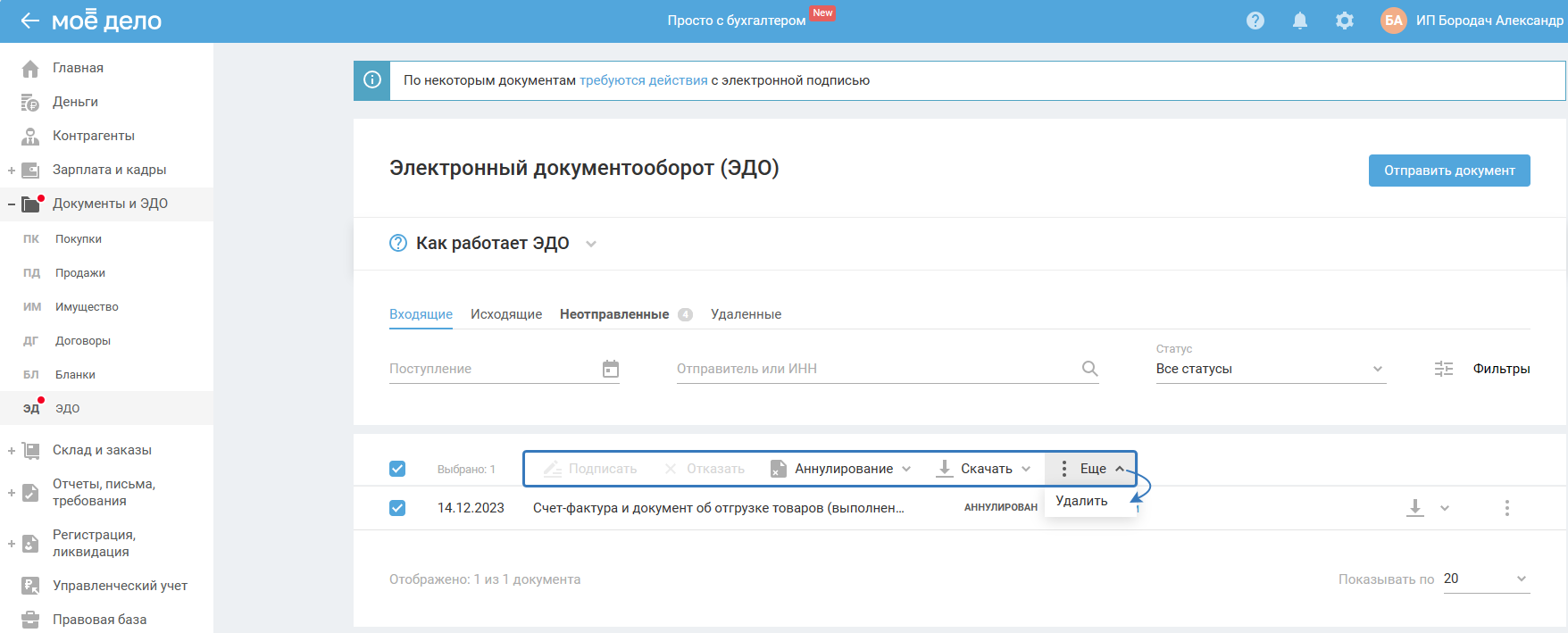Open the Аннулирование dropdown chevron
The image size is (1568, 633).
(x=906, y=469)
